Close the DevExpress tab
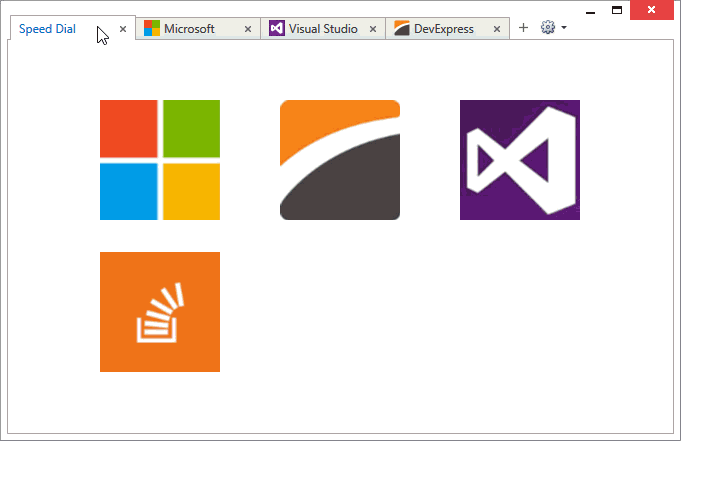 [x=497, y=29]
